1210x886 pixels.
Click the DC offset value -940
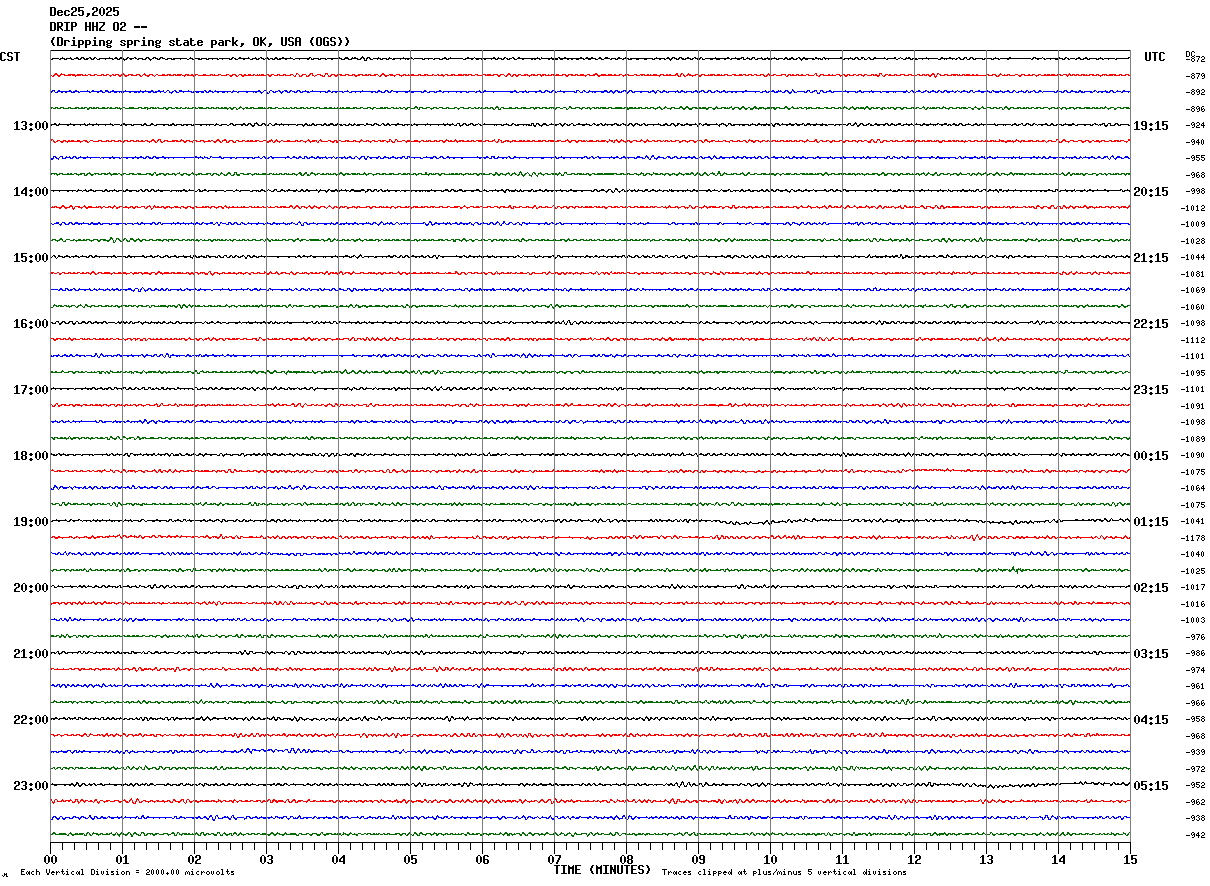(1195, 142)
